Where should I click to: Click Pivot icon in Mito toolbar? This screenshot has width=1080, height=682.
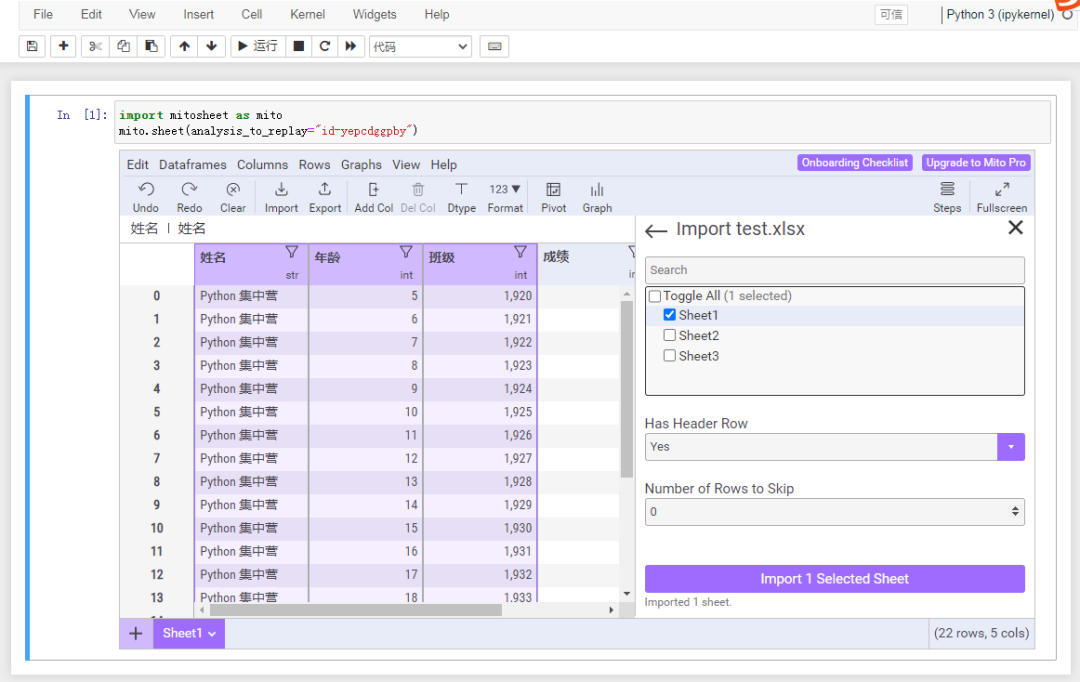pos(553,198)
